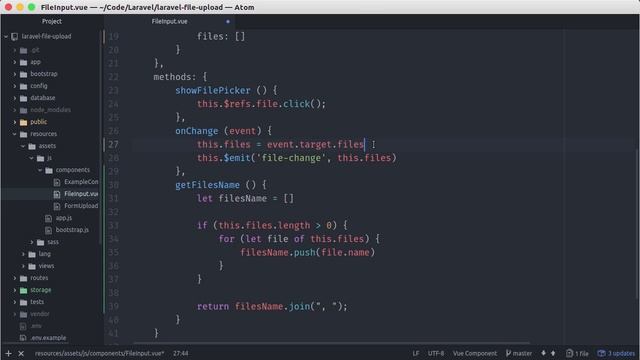Click the plus icon in status bar
Screen dimensions: 640x360
pos(8,353)
